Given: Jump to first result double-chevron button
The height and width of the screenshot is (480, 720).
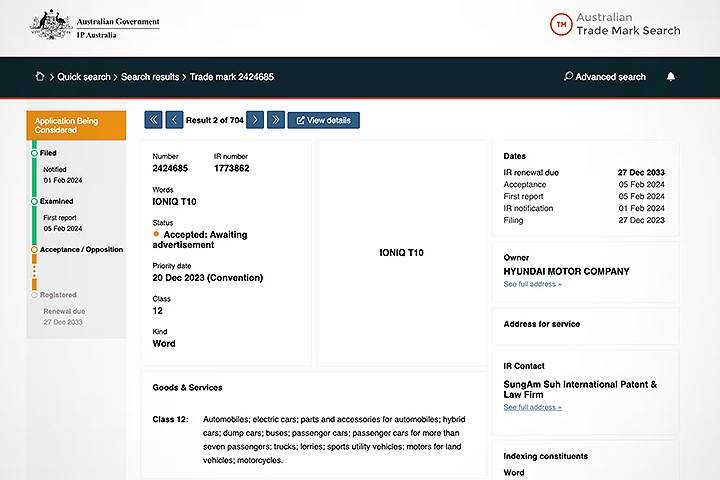Looking at the screenshot, I should [153, 120].
